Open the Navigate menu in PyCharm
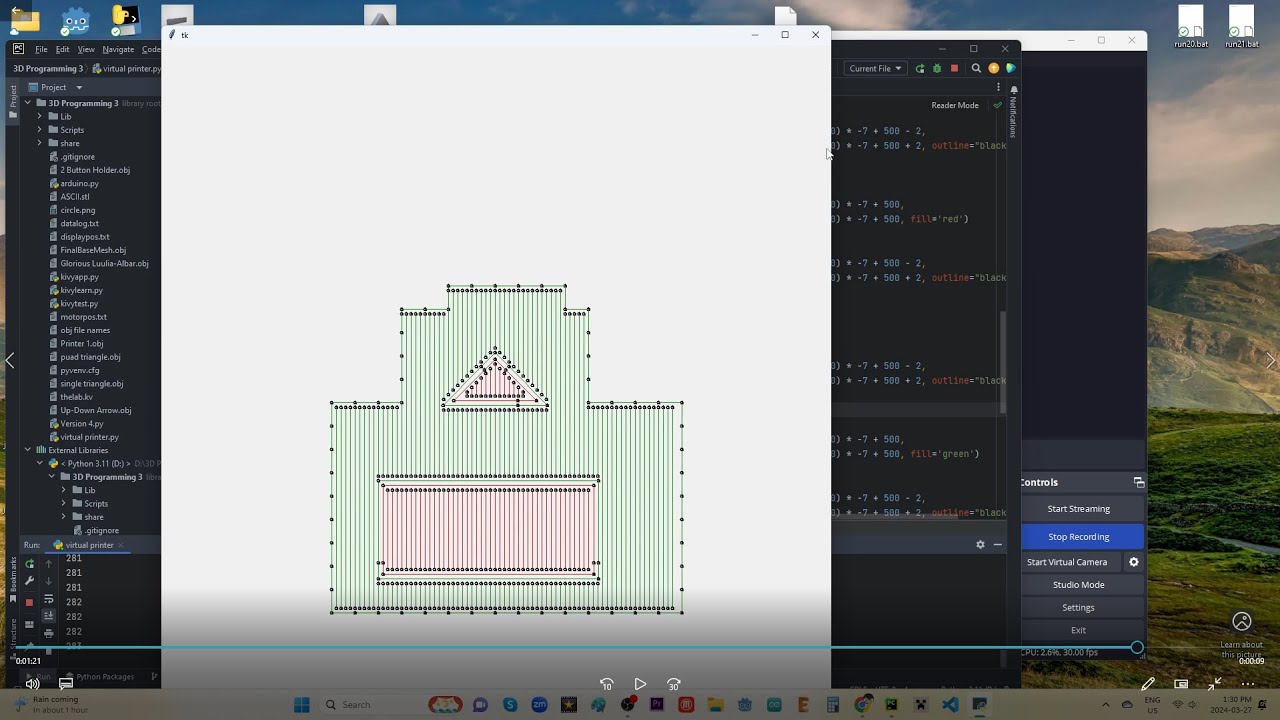The height and width of the screenshot is (720, 1280). (118, 49)
